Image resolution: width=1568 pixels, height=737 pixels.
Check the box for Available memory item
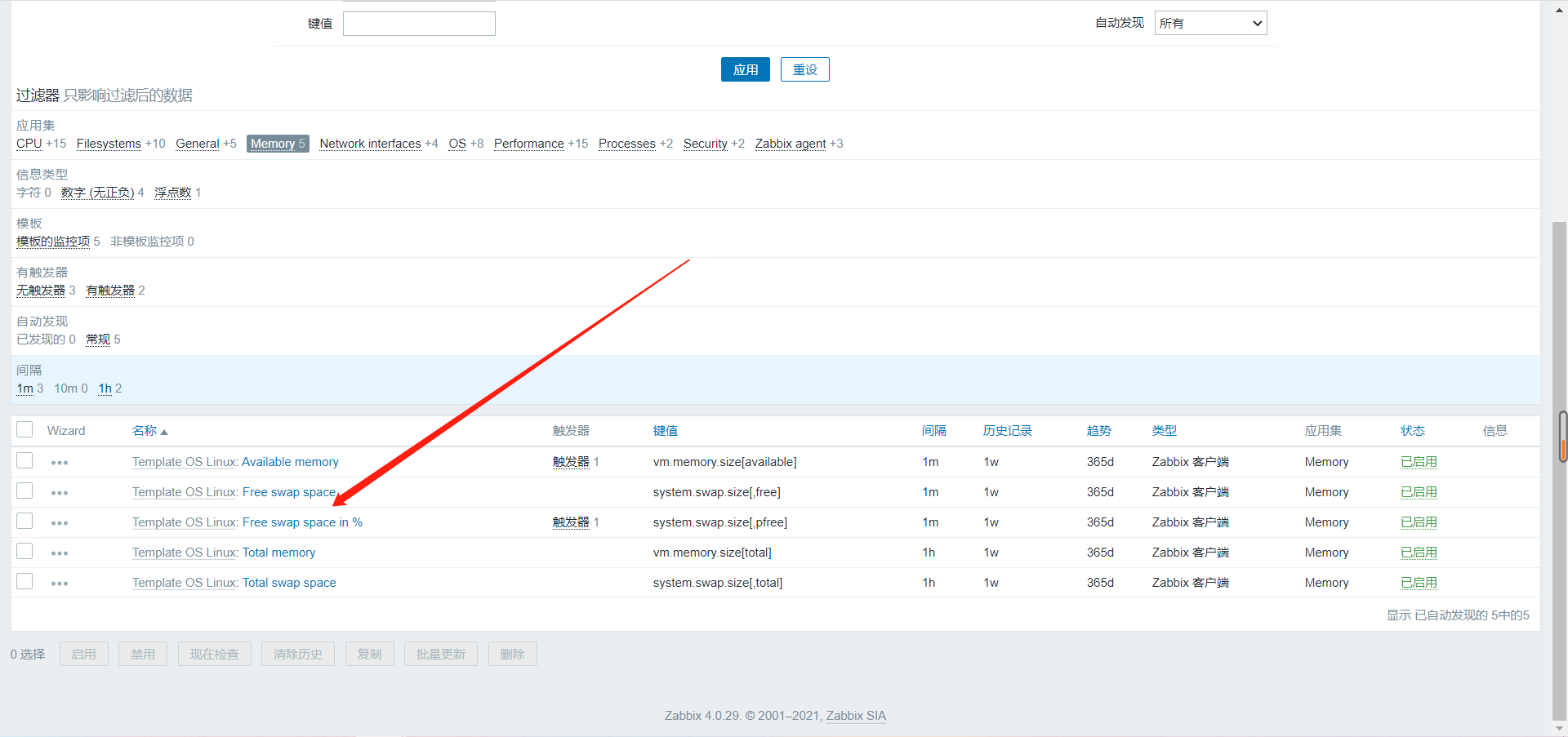(x=24, y=461)
